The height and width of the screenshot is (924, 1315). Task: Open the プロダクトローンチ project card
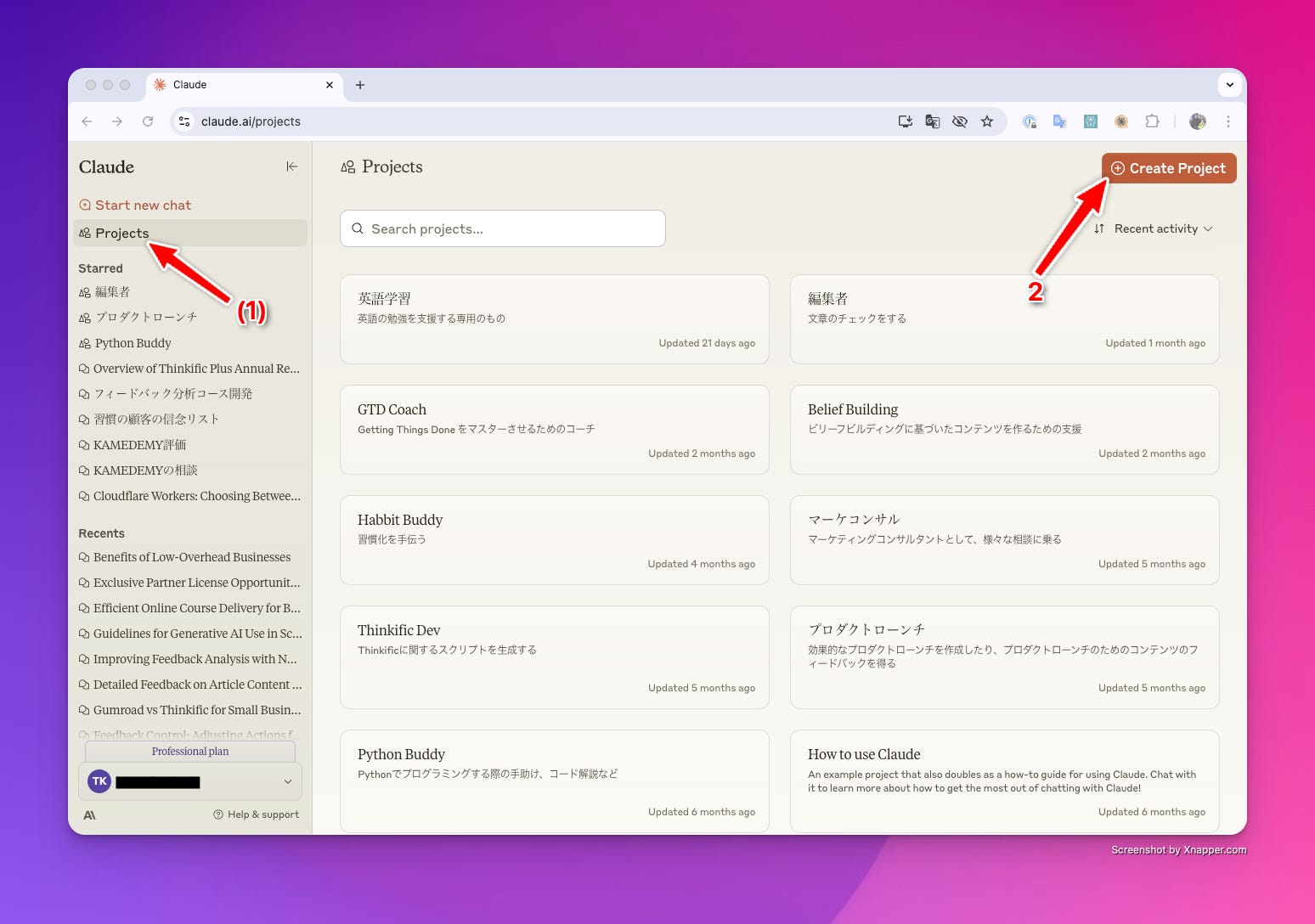pos(1005,657)
